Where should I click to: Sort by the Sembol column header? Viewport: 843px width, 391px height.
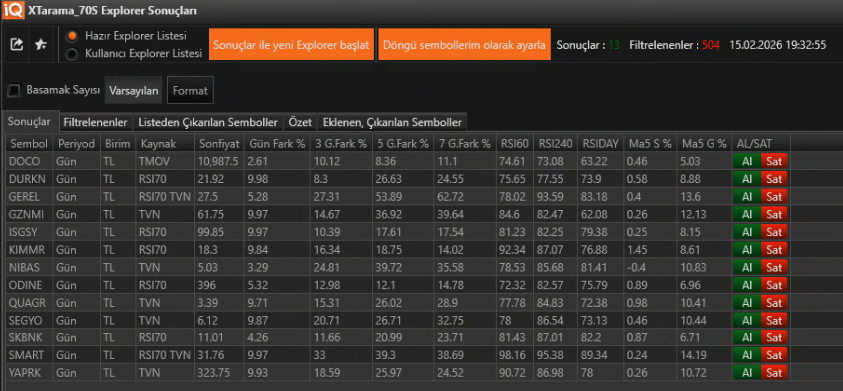30,144
